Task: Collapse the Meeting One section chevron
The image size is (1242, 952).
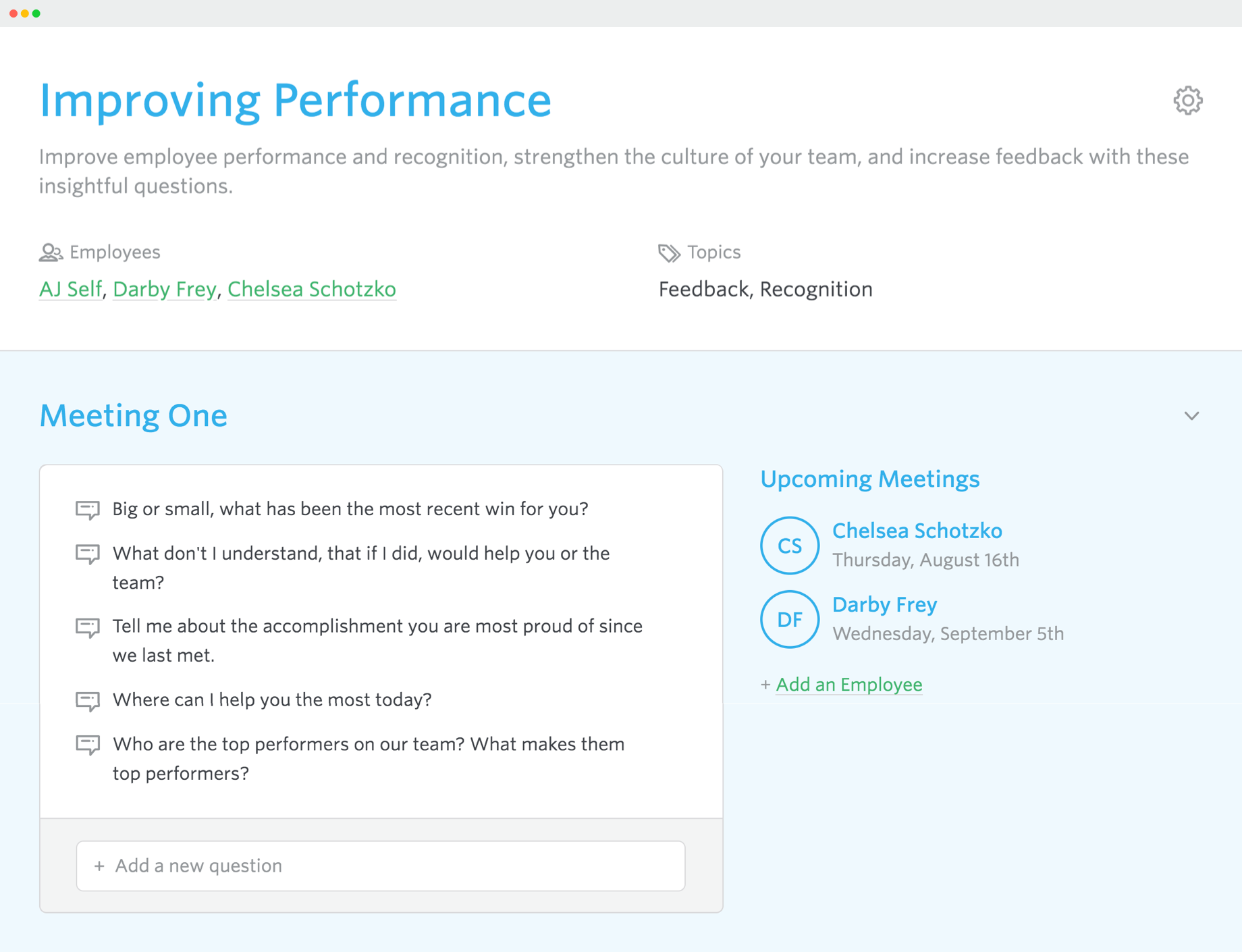Action: (x=1192, y=416)
